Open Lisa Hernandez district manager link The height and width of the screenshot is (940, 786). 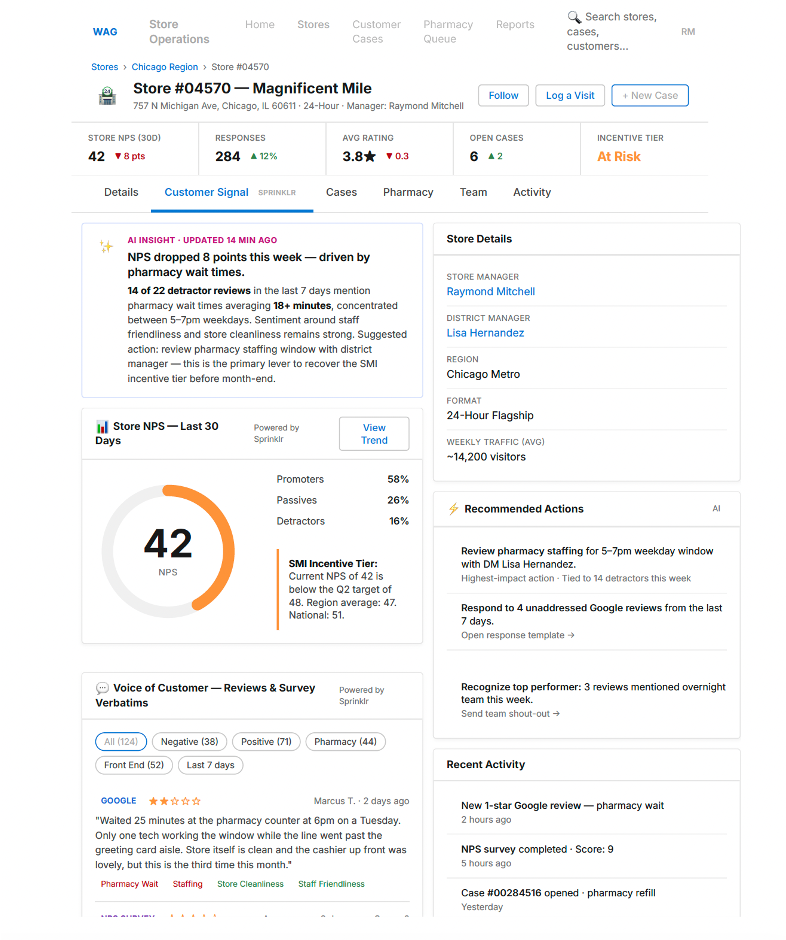click(485, 333)
